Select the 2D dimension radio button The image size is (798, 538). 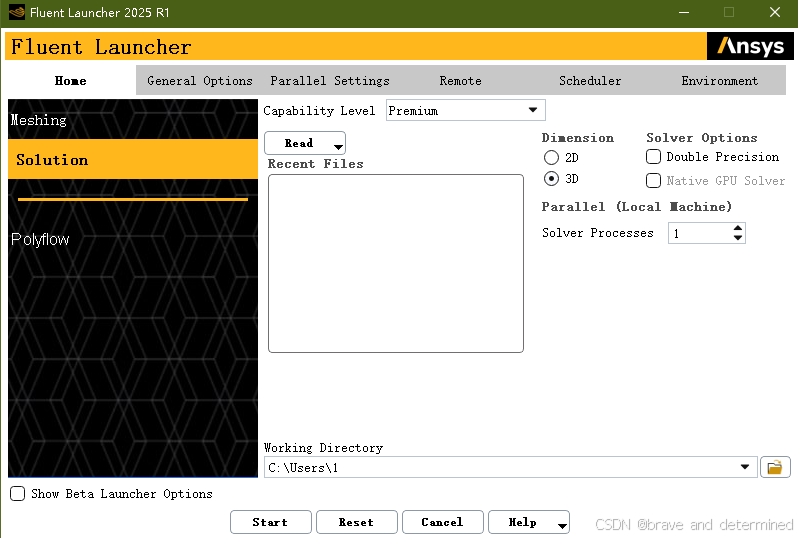click(x=551, y=158)
